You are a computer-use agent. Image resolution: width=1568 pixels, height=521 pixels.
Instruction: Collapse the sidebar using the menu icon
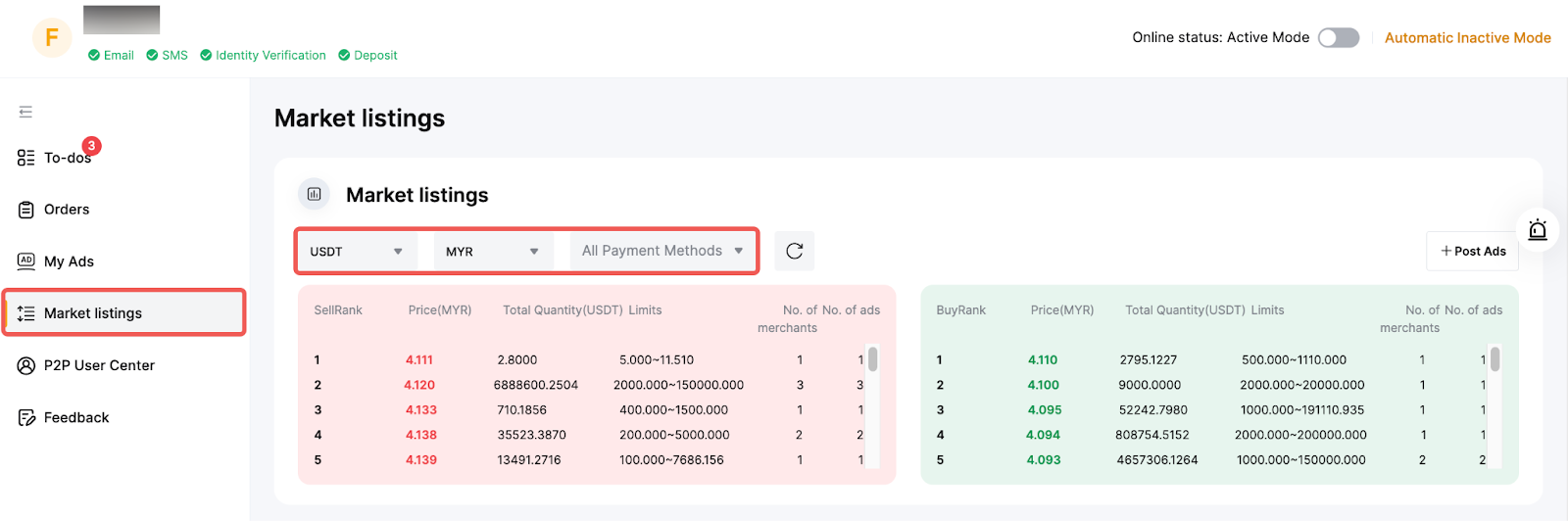tap(25, 112)
